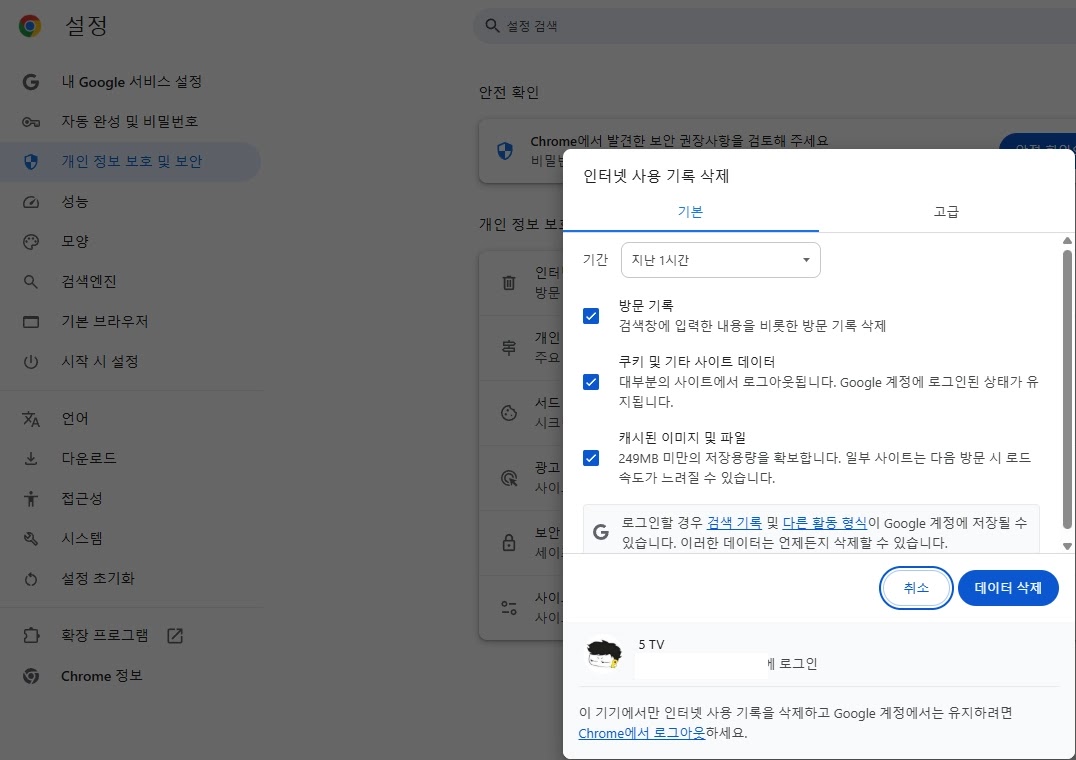Click the translate icon for 언어
The height and width of the screenshot is (760, 1076).
tap(31, 418)
